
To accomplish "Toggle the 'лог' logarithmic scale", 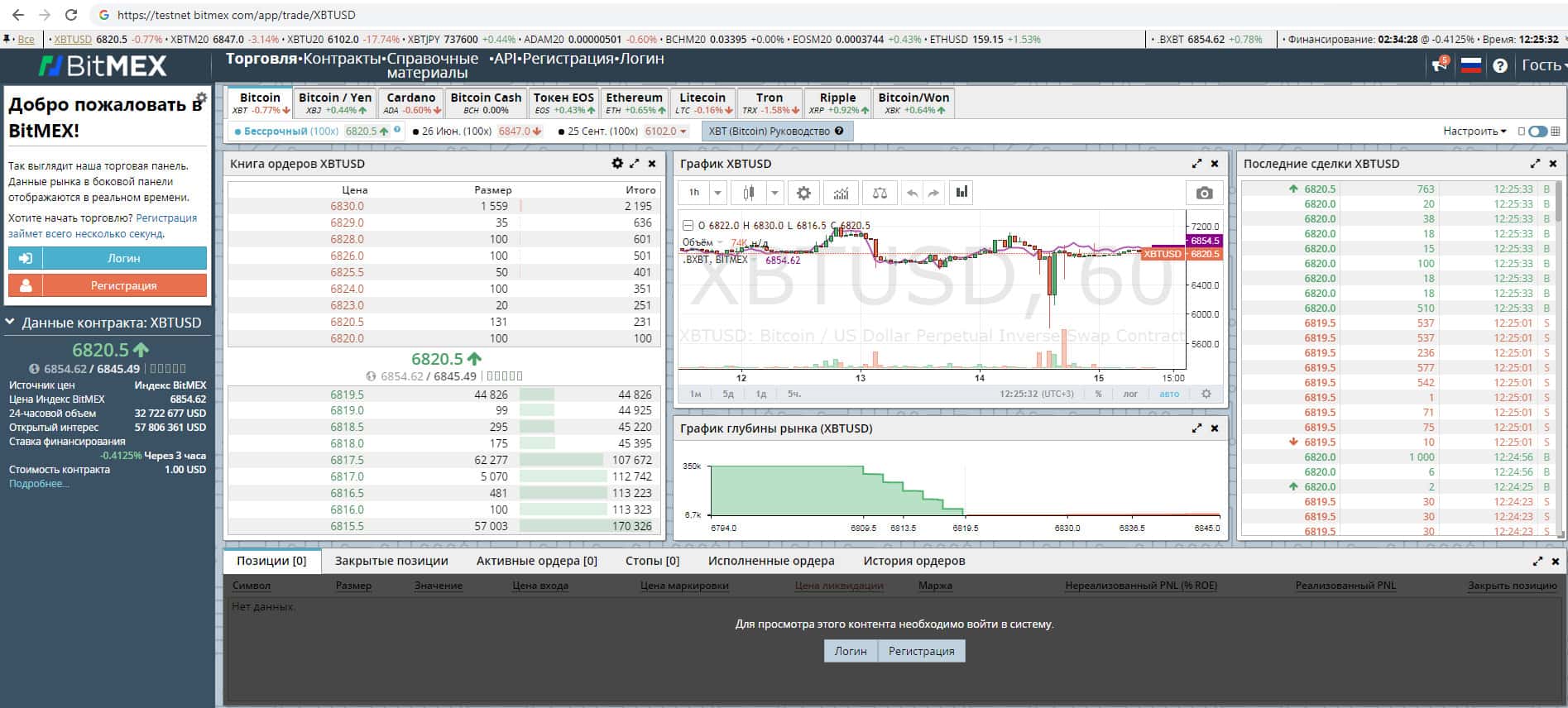I will (x=1130, y=394).
